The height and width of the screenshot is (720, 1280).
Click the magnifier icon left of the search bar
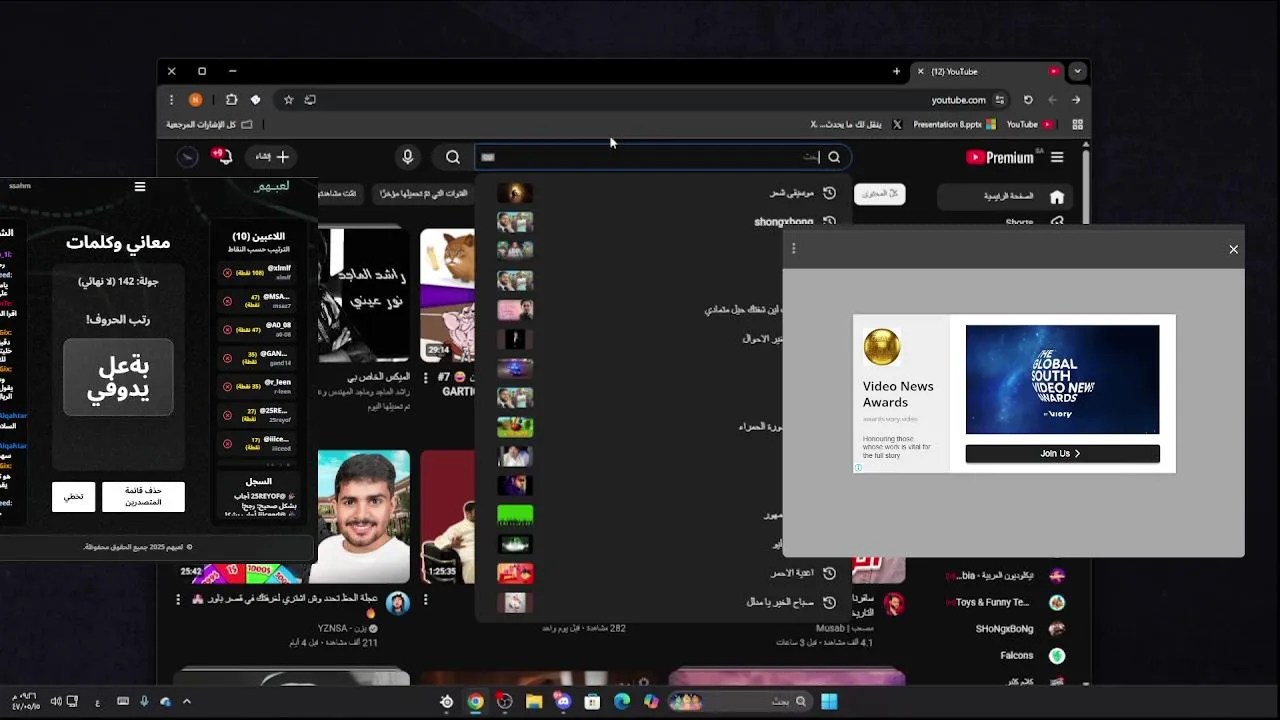(x=453, y=157)
